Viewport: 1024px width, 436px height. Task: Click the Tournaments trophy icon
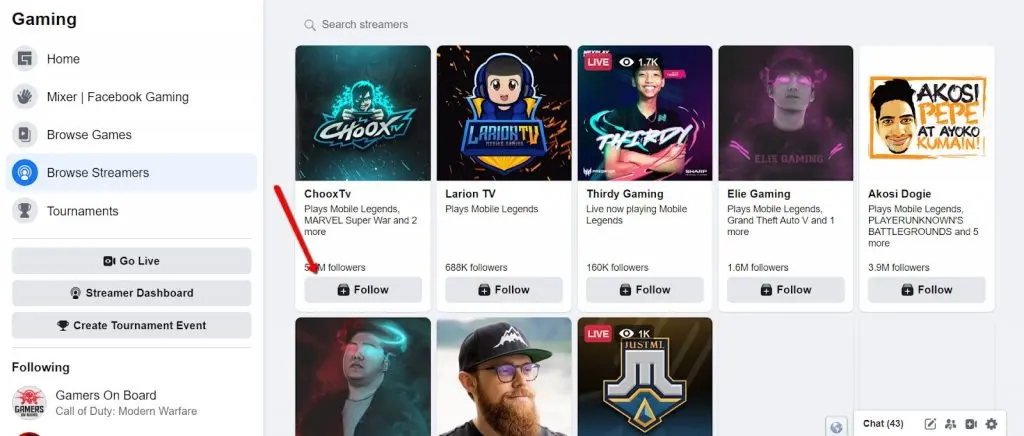[24, 211]
